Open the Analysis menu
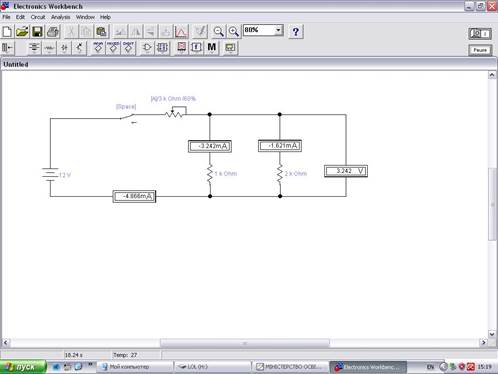The height and width of the screenshot is (374, 498). (60, 17)
